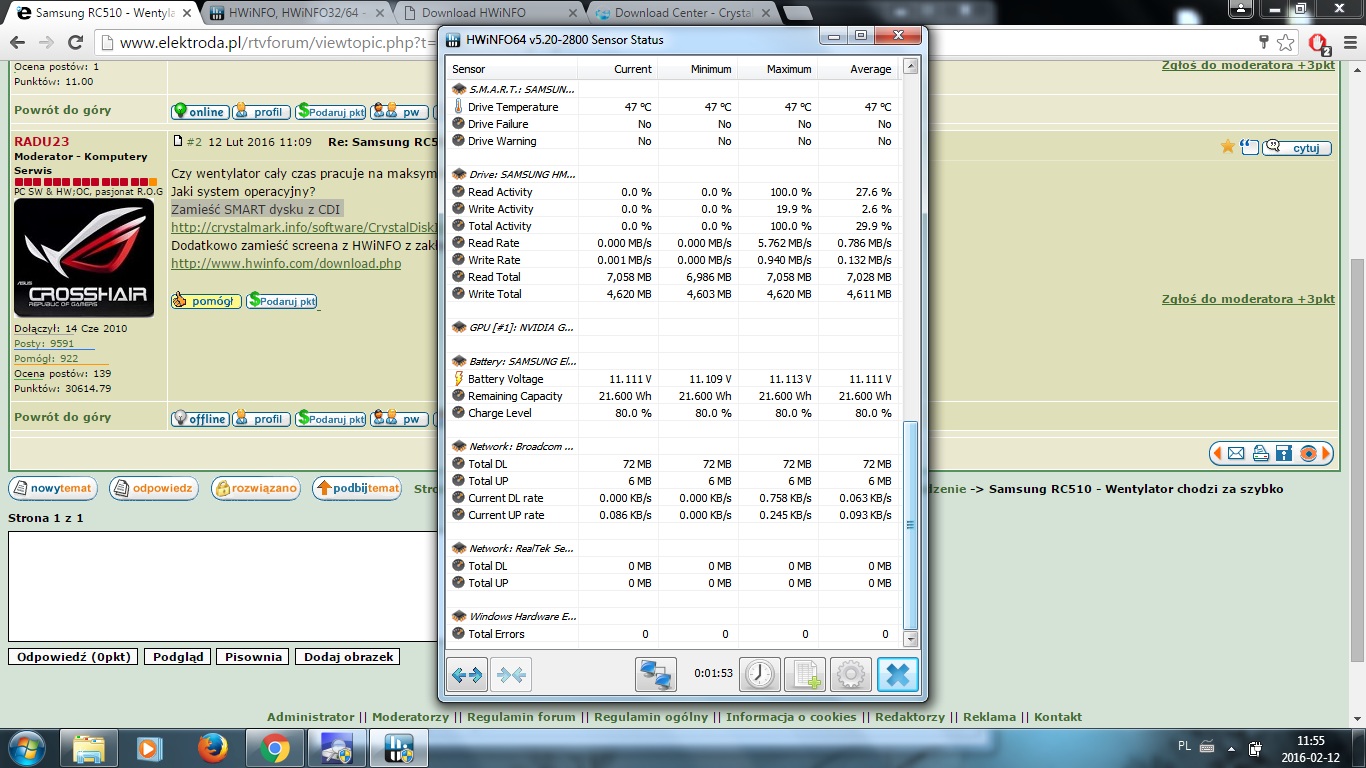1366x768 pixels.
Task: Reload the elektroda page
Action: (x=75, y=43)
